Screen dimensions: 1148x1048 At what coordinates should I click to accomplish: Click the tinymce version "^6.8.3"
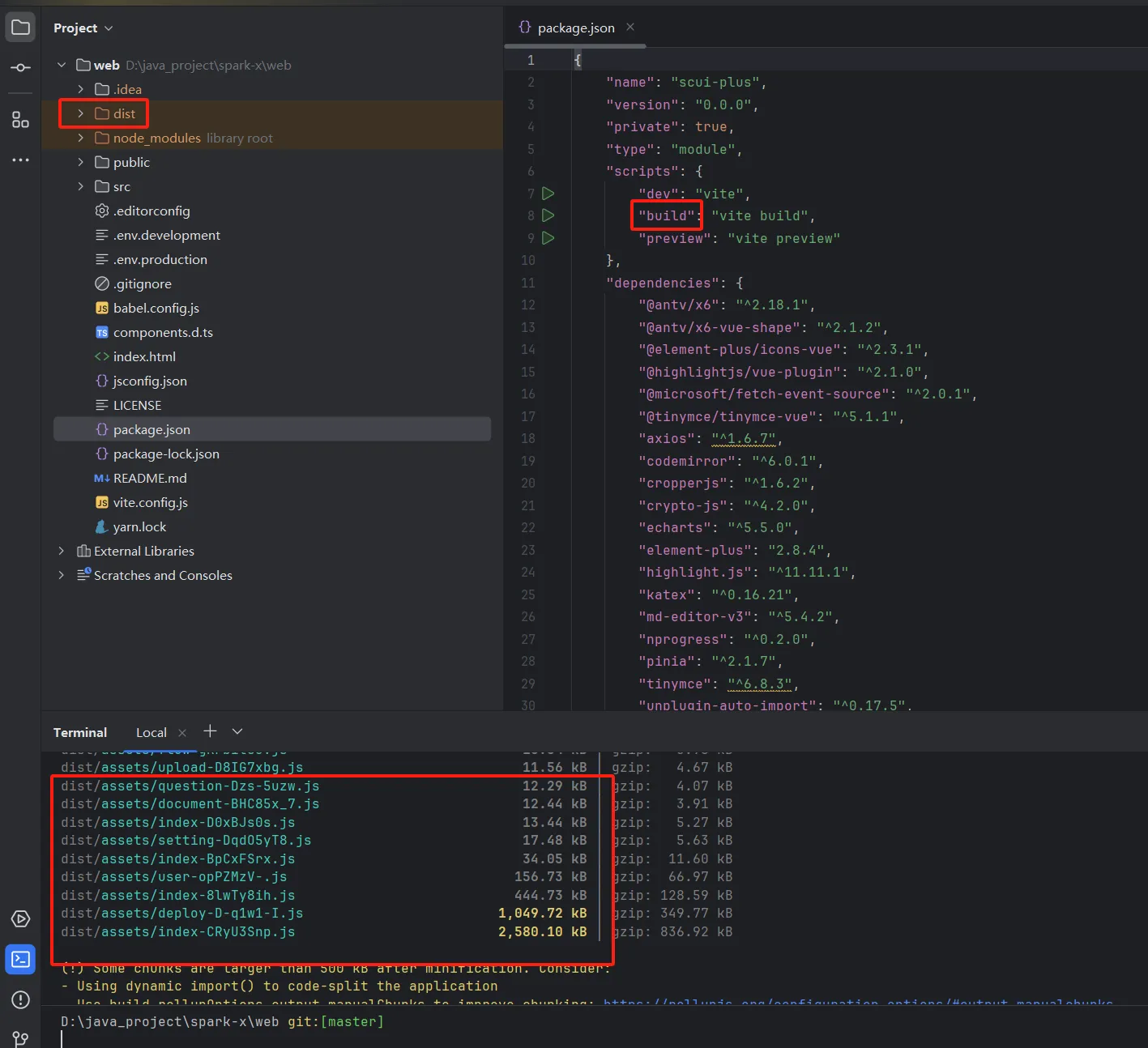click(x=760, y=684)
